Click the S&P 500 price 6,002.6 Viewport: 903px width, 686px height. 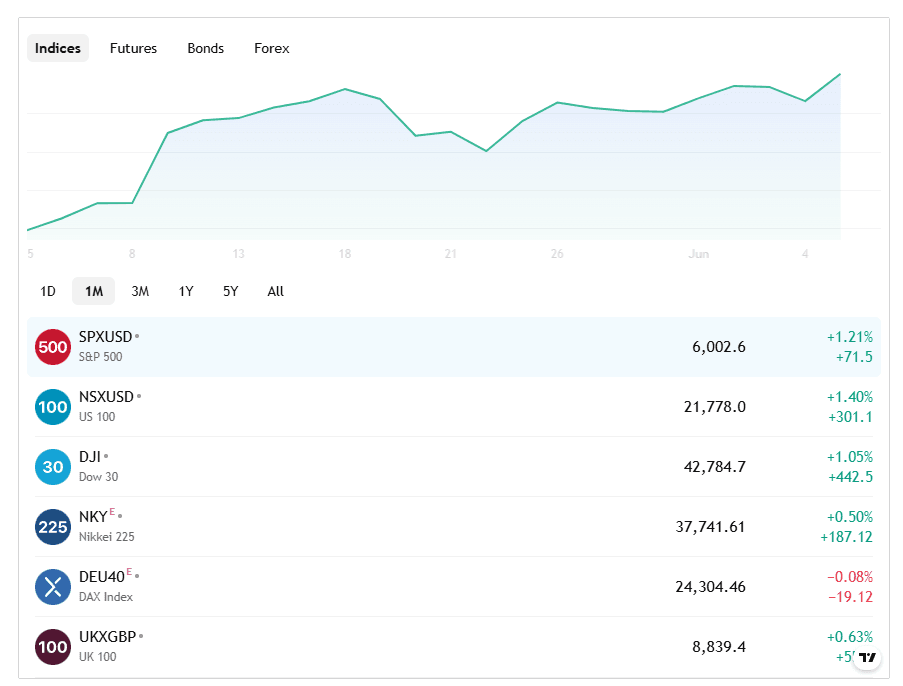[x=719, y=347]
